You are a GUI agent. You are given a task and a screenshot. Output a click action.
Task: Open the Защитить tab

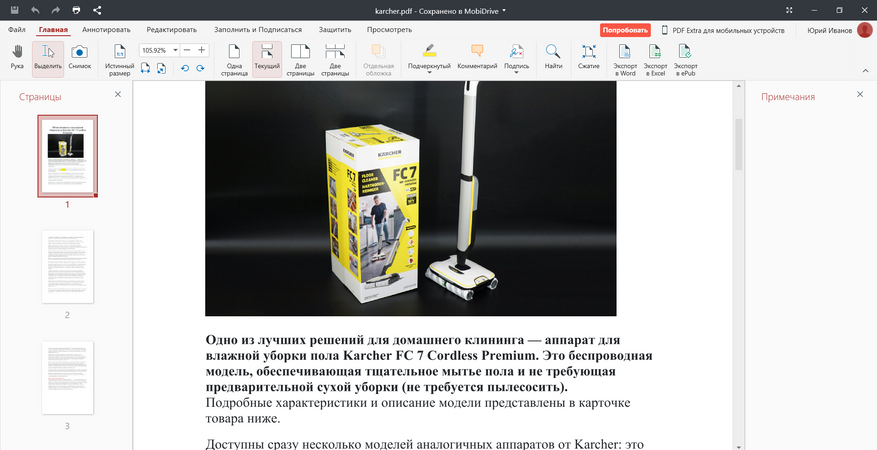coord(335,30)
